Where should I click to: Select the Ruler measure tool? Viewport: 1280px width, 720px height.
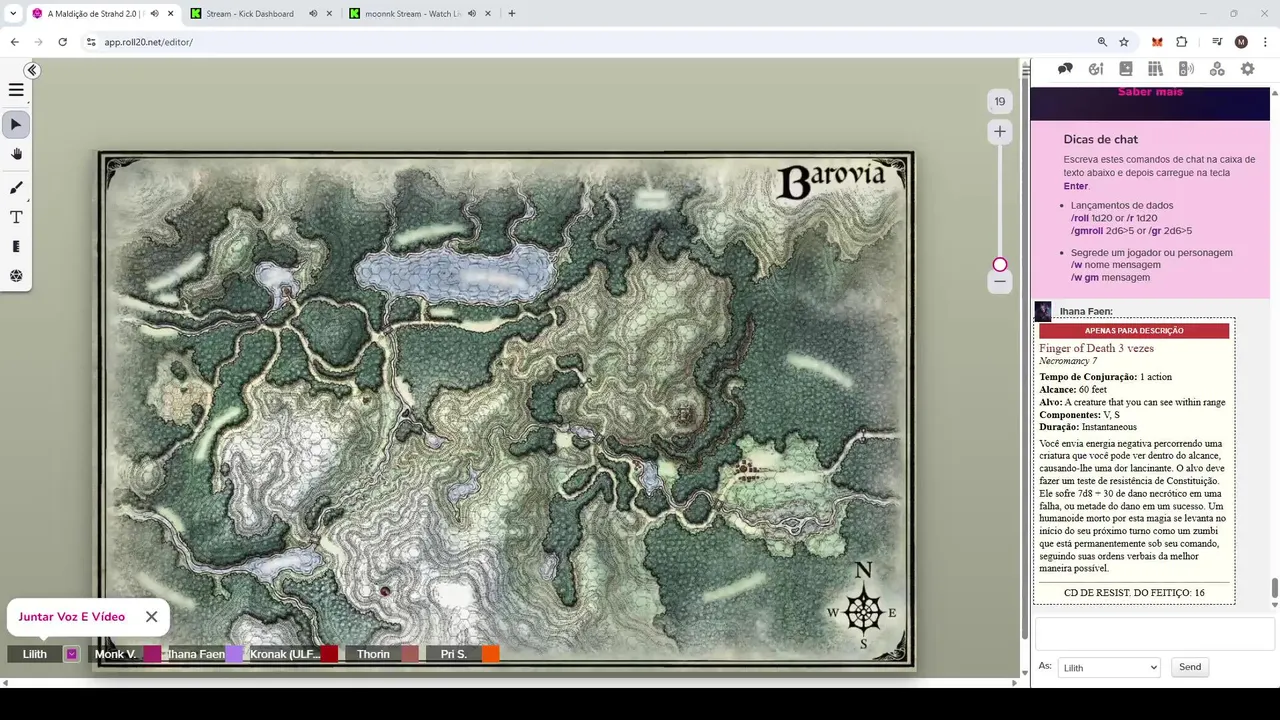[x=16, y=246]
